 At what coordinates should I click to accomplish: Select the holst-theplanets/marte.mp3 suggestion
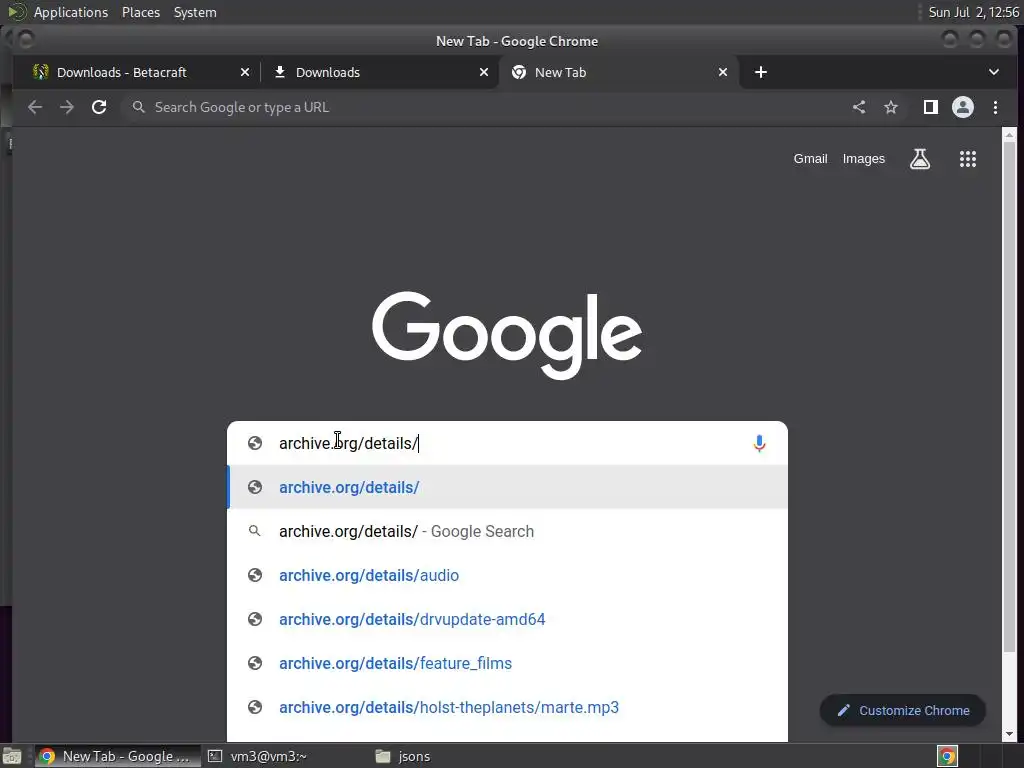coord(507,707)
